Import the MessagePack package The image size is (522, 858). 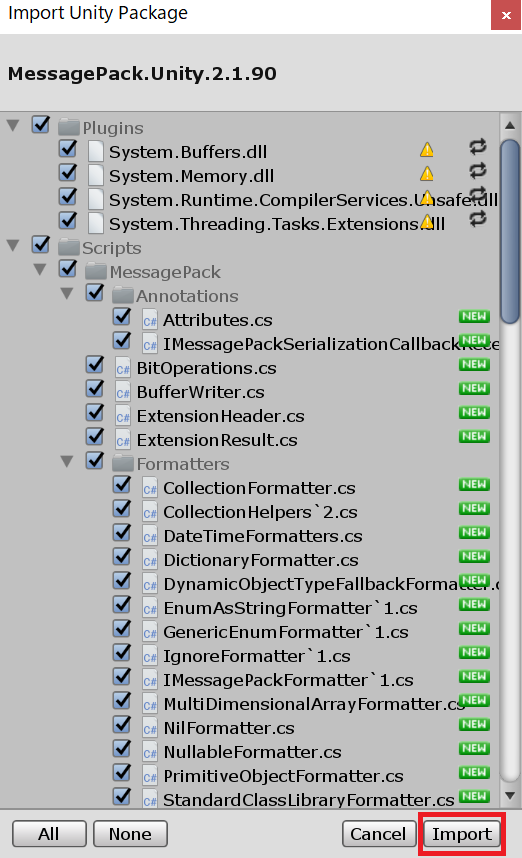[462, 833]
